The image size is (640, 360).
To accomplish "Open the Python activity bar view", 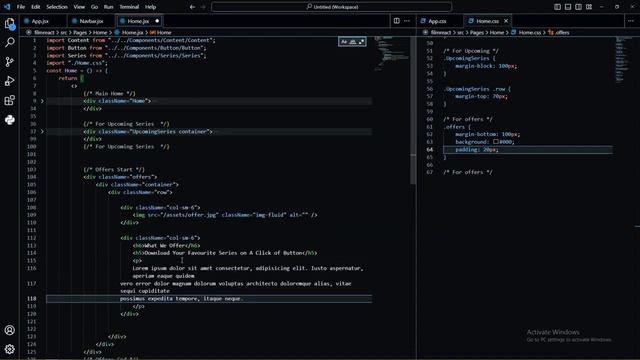I will point(10,120).
